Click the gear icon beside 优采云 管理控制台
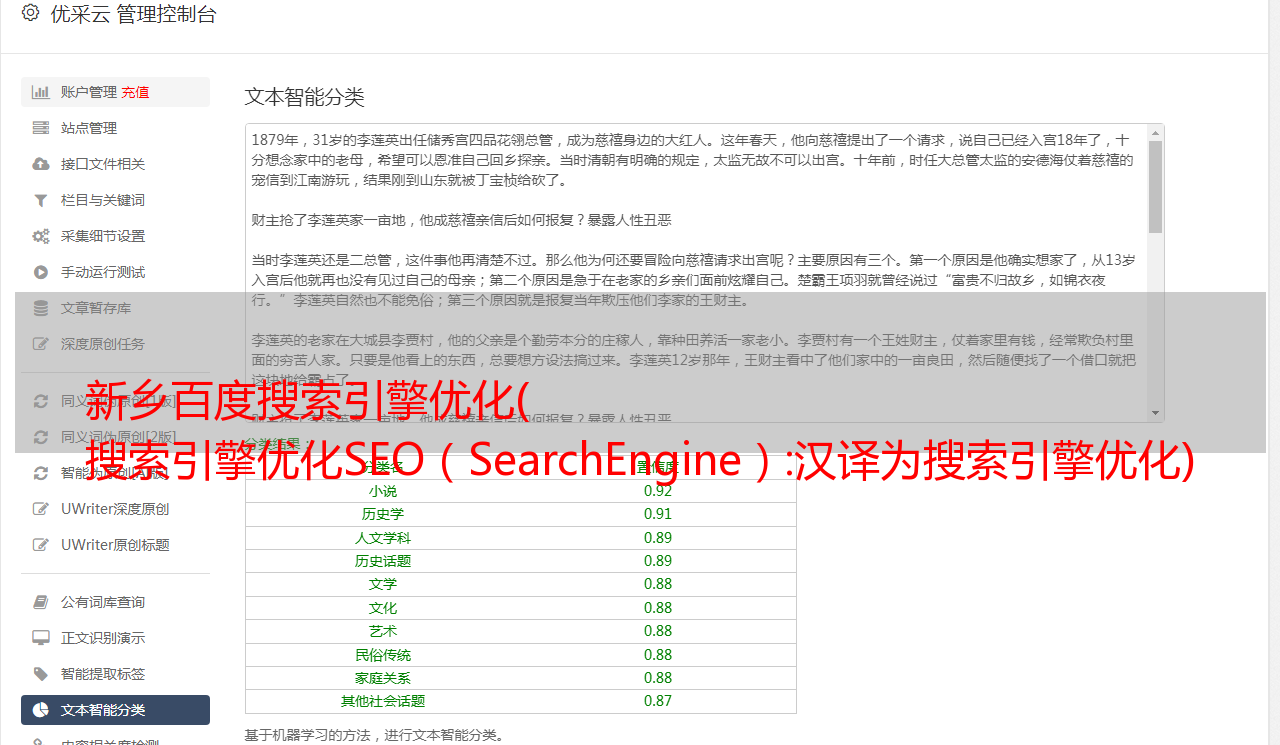 pos(30,13)
